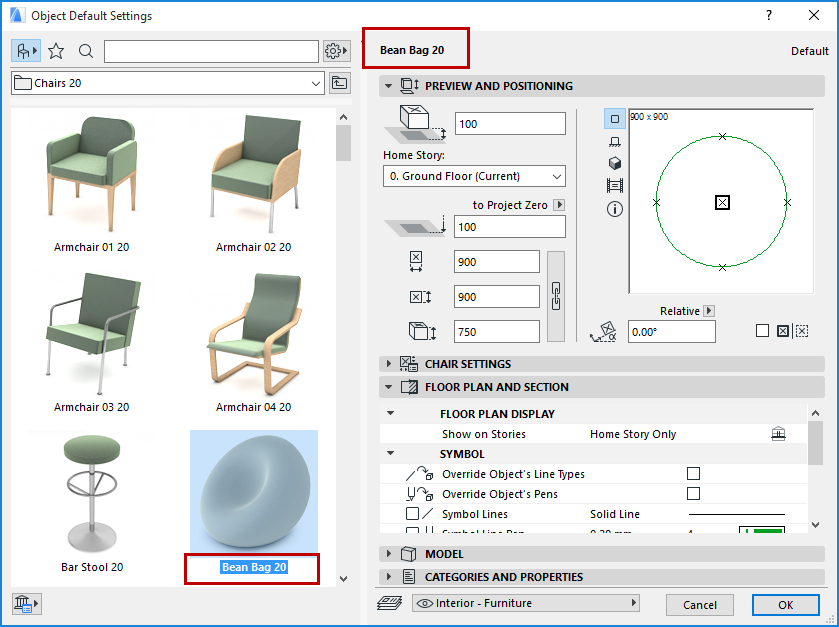
Task: Select the Armchair 01 20 thumbnail
Action: [91, 174]
